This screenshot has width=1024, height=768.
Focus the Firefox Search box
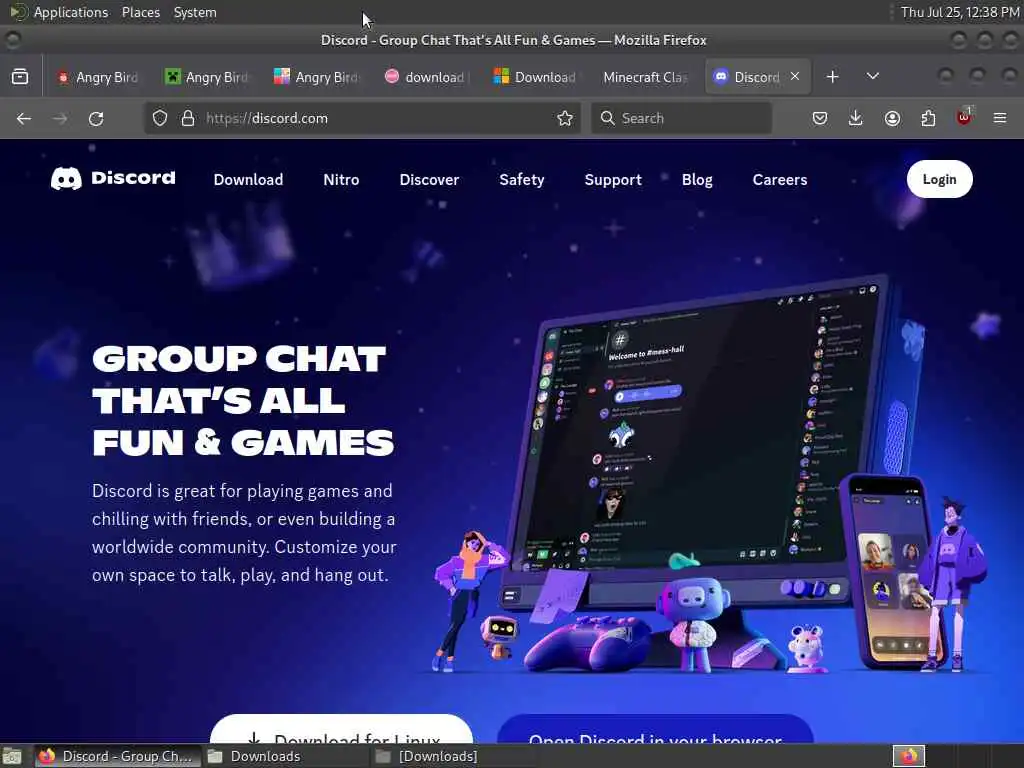pyautogui.click(x=681, y=118)
